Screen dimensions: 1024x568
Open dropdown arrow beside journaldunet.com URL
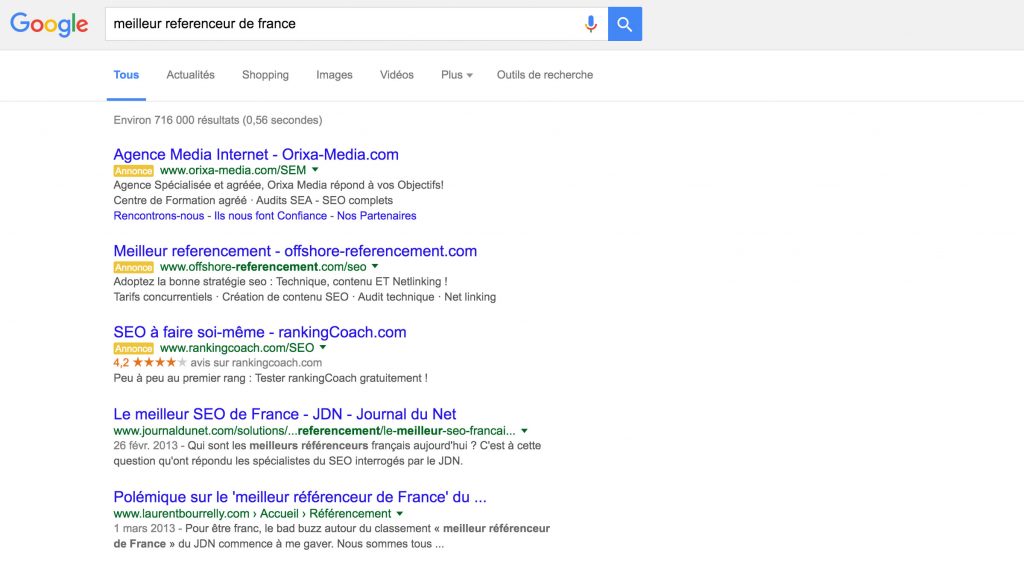524,431
